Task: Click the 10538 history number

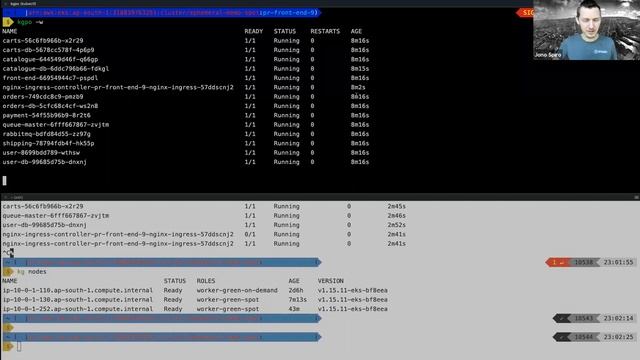Action: (x=583, y=262)
